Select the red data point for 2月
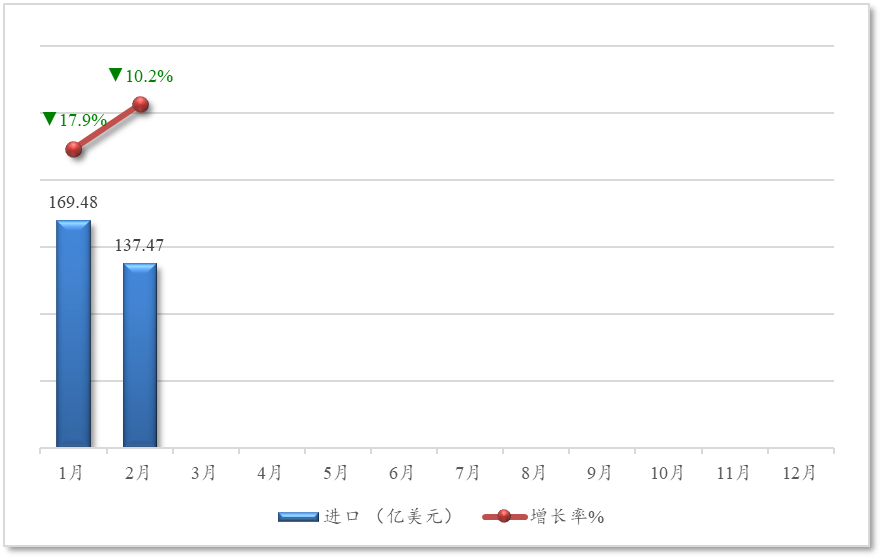882x559 pixels. (x=141, y=104)
